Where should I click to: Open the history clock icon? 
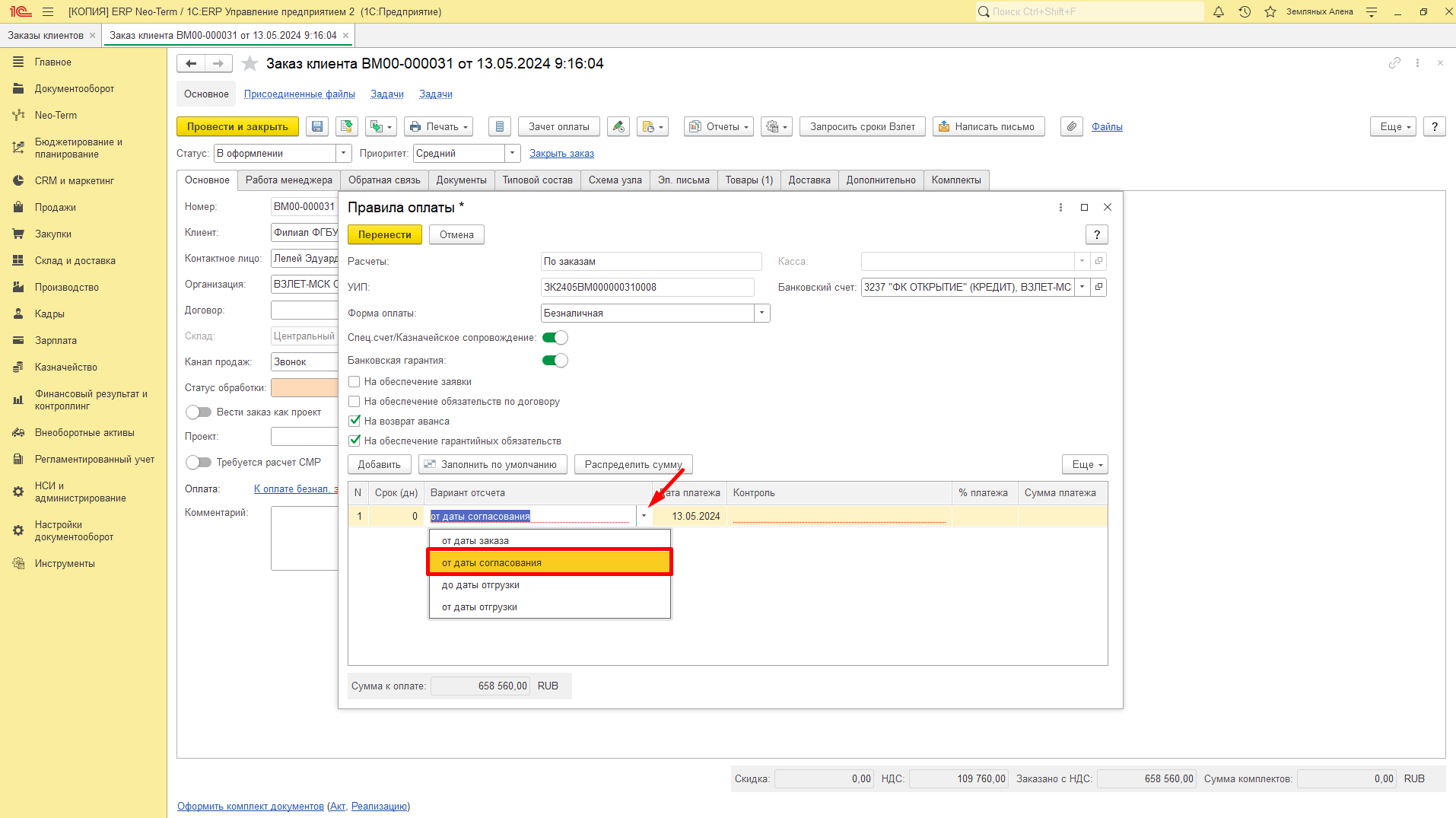(1245, 11)
